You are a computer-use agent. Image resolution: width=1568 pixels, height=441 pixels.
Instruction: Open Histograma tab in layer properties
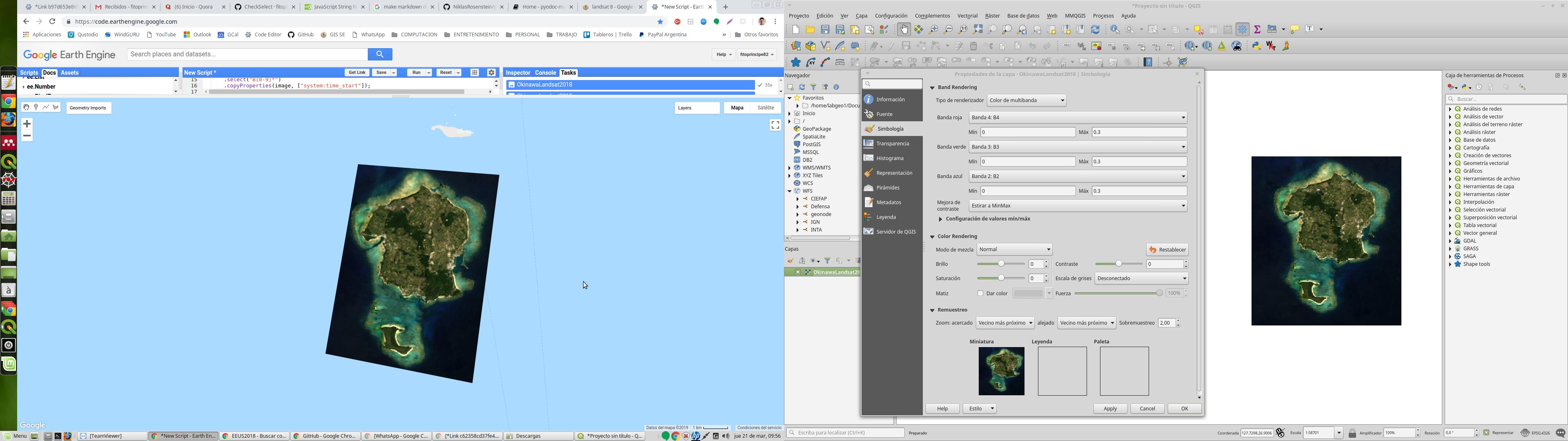892,158
